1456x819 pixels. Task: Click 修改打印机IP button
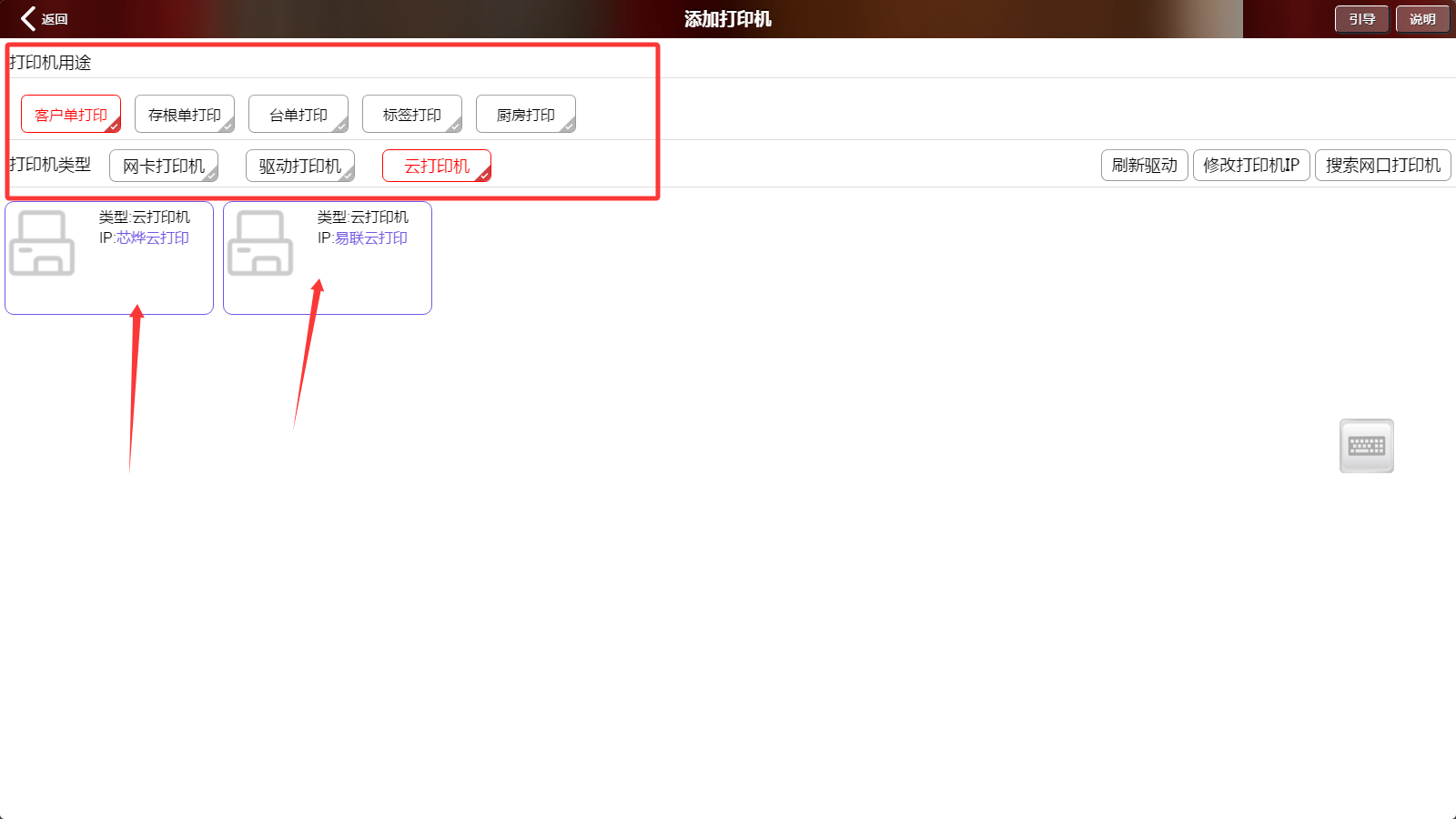[1251, 166]
